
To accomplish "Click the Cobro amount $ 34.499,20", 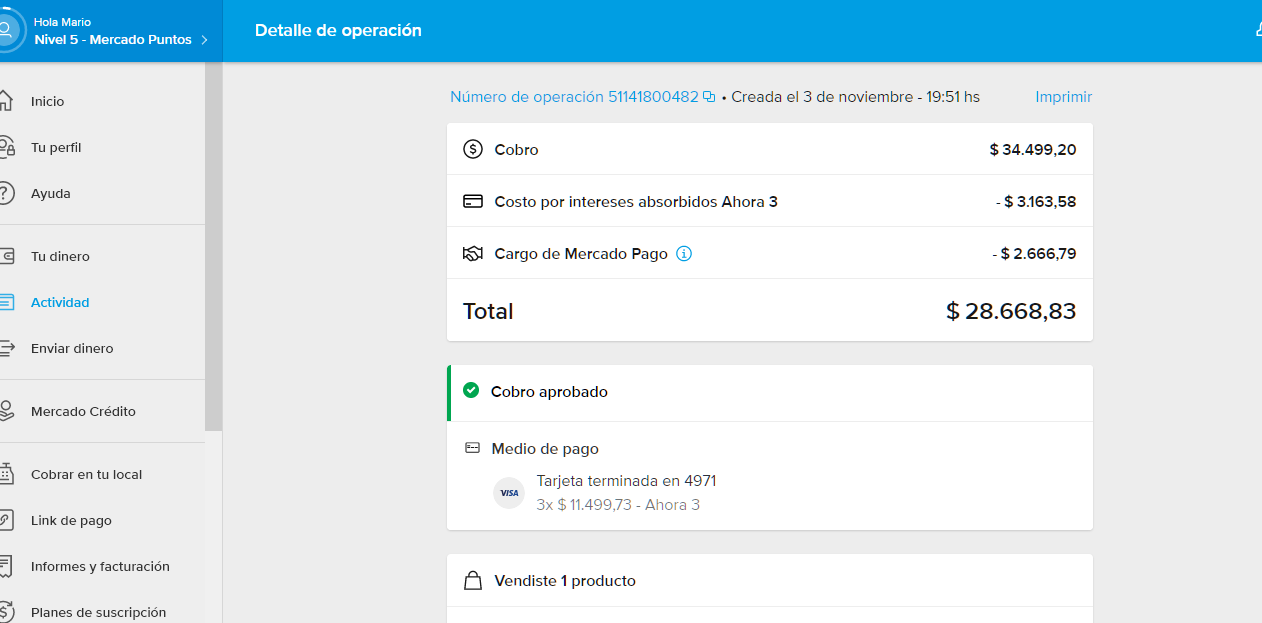I will click(1033, 150).
